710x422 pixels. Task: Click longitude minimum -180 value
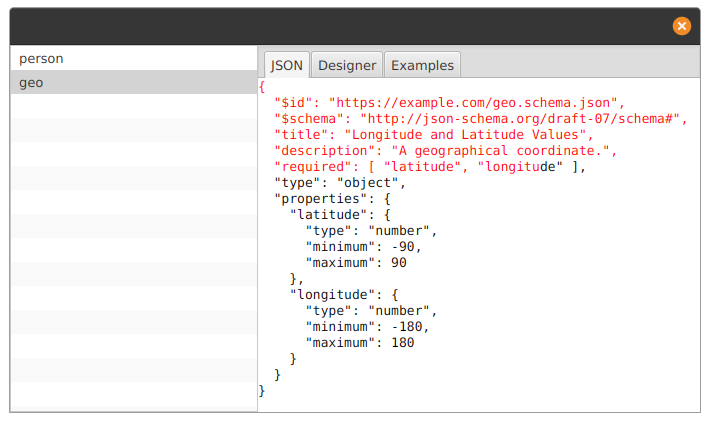410,326
